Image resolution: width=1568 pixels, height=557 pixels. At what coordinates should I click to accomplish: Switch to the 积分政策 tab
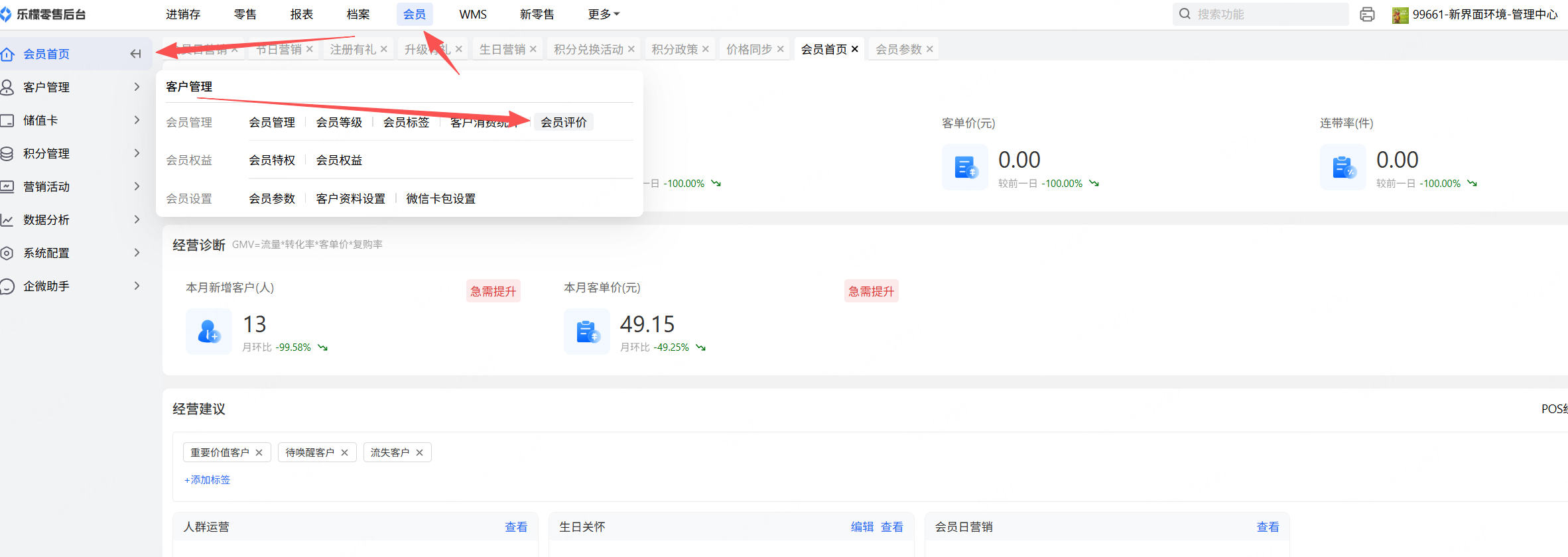pyautogui.click(x=675, y=49)
